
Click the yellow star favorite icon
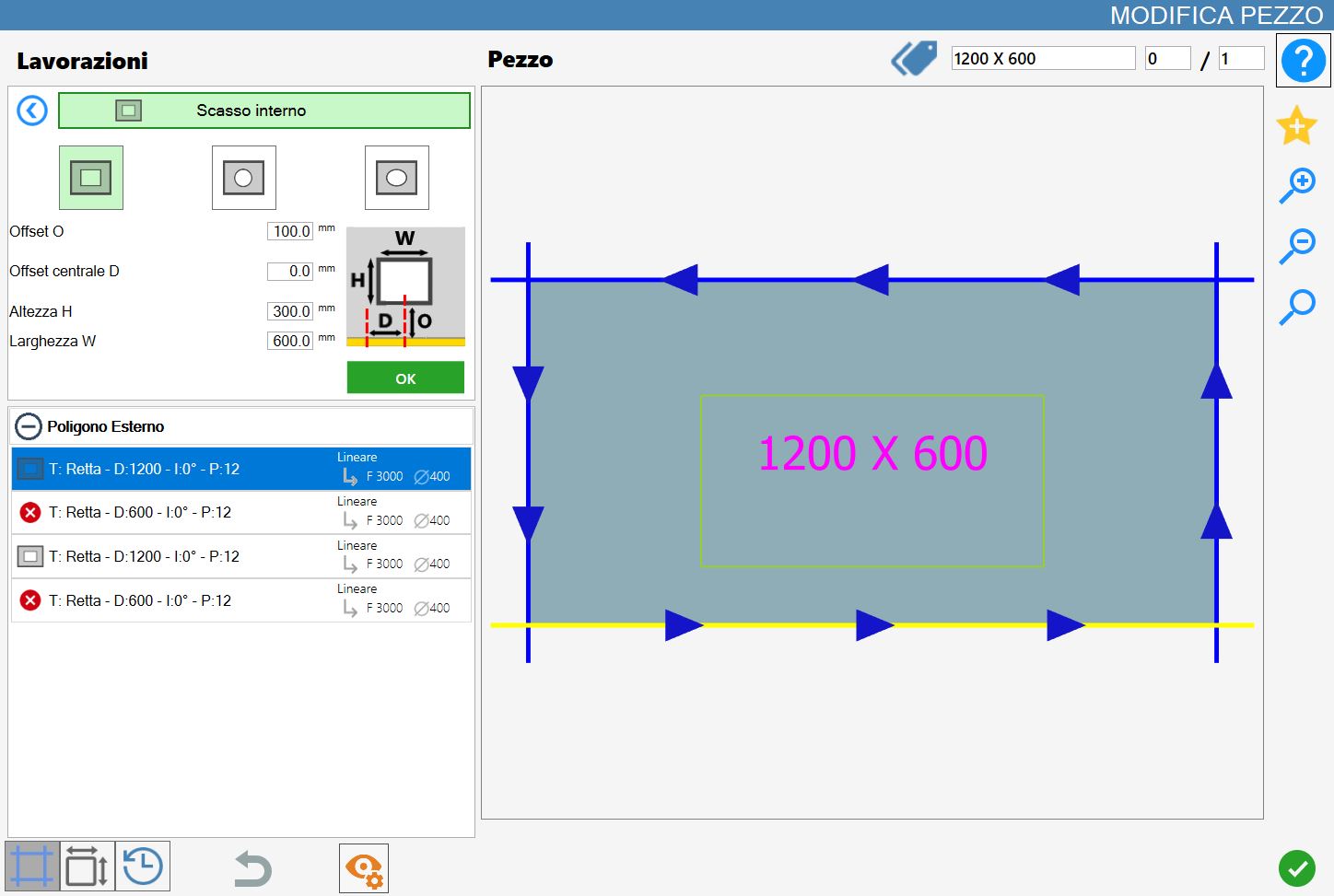click(1296, 125)
